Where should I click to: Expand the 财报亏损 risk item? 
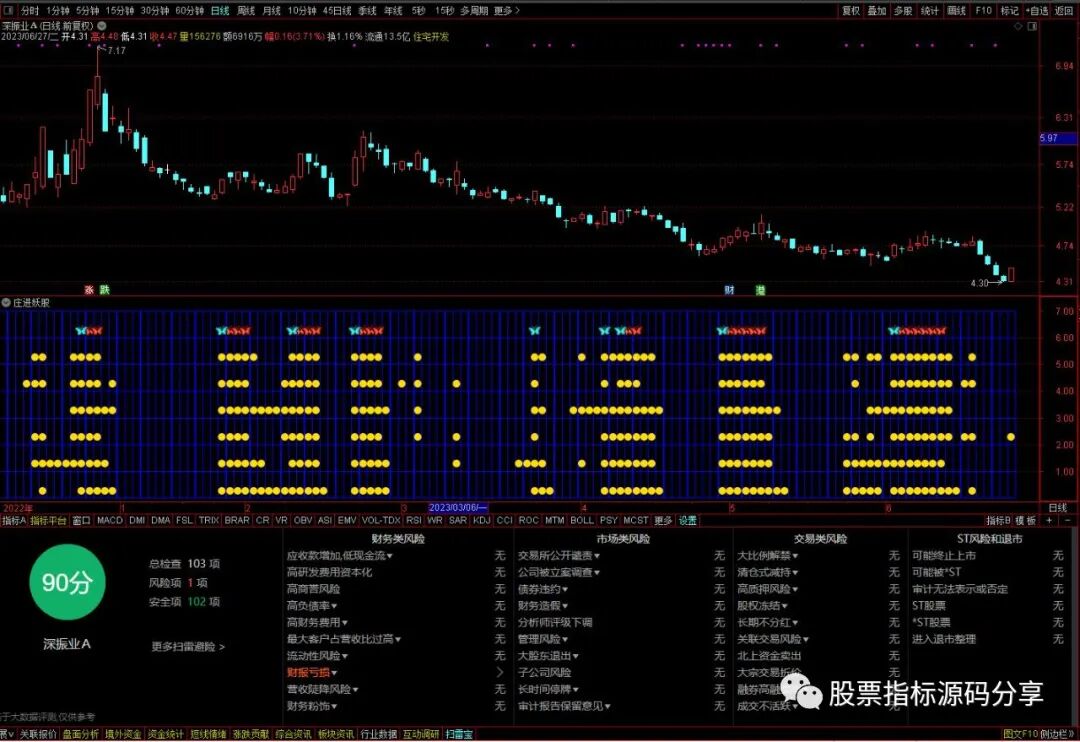(312, 672)
